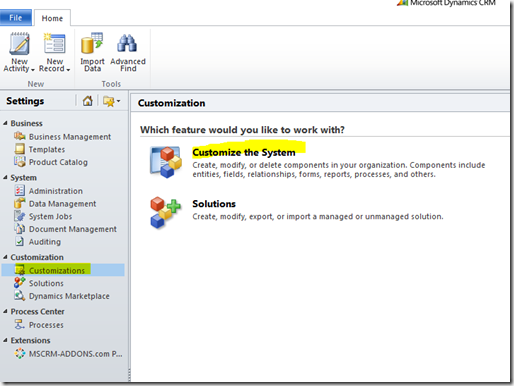Screen dimensions: 514x386
Task: Click the Product Catalog icon
Action: tap(20, 162)
